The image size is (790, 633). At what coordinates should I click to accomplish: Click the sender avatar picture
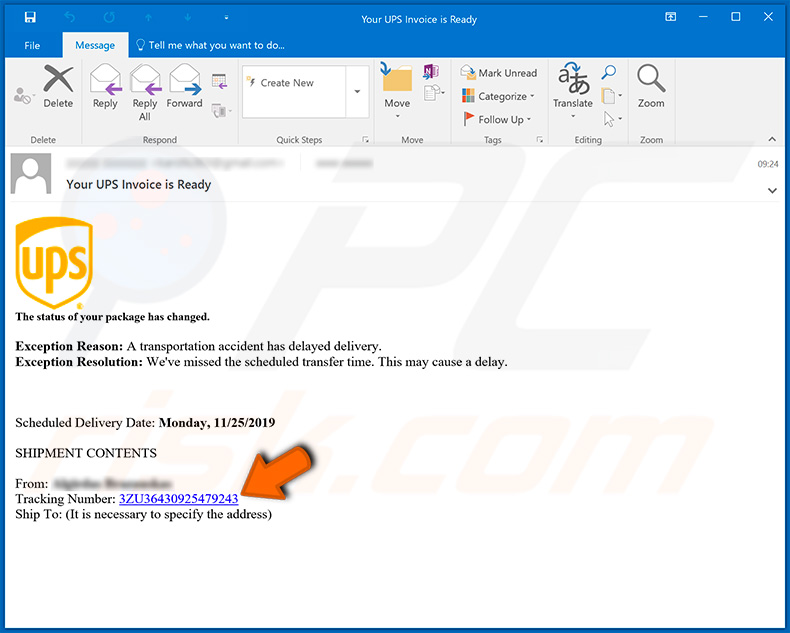[x=31, y=174]
